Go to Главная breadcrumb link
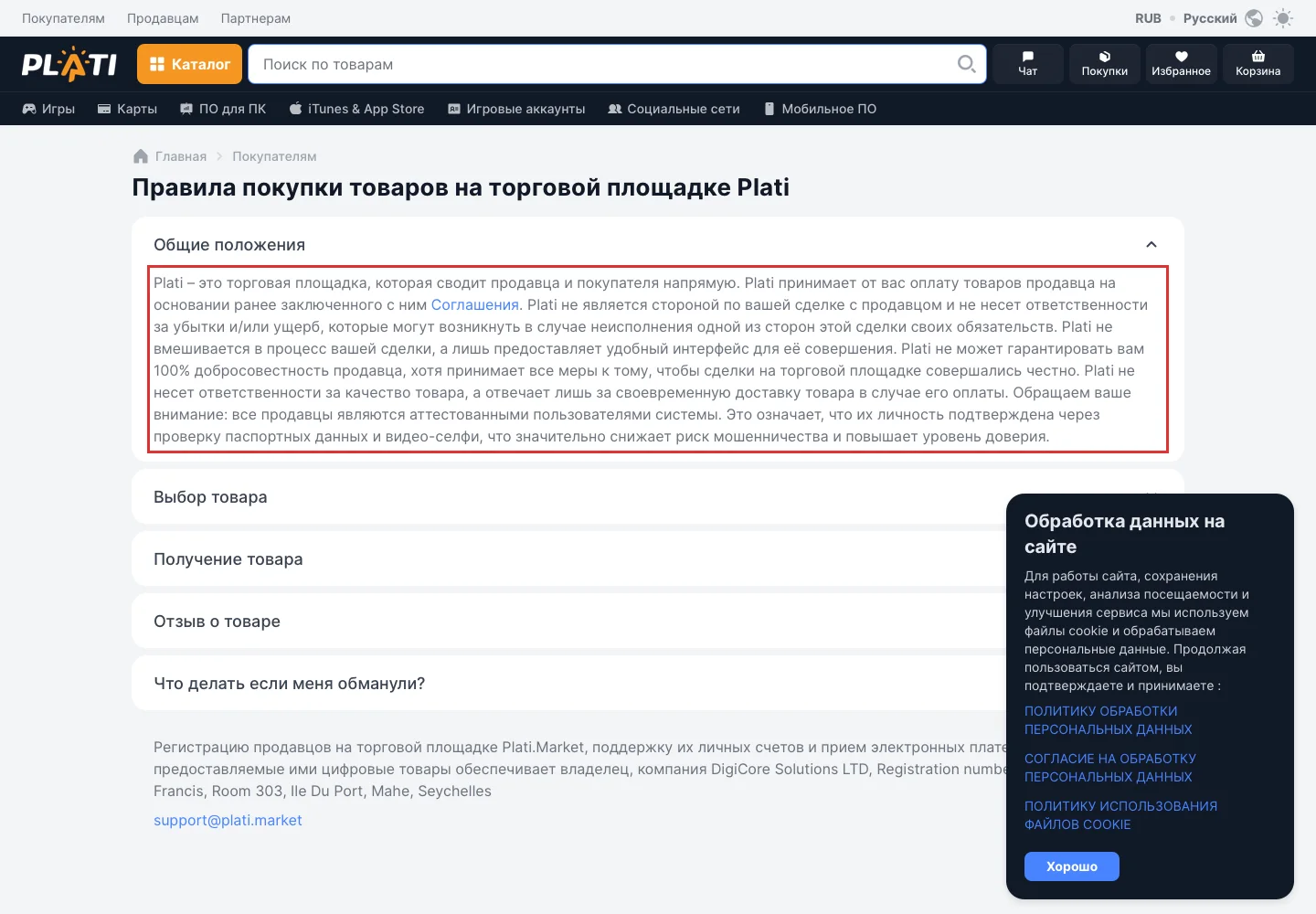Viewport: 1316px width, 914px height. pyautogui.click(x=181, y=156)
